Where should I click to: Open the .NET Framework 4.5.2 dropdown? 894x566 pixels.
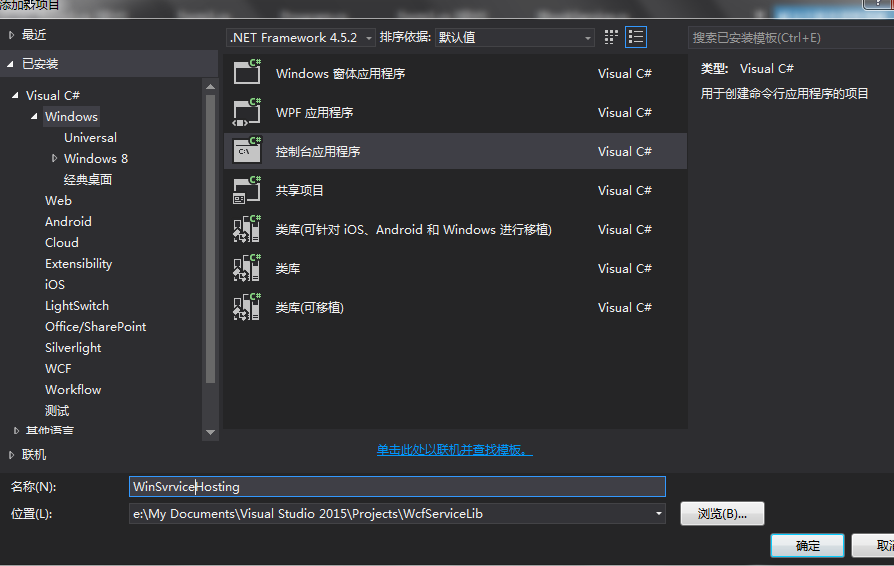tap(300, 38)
